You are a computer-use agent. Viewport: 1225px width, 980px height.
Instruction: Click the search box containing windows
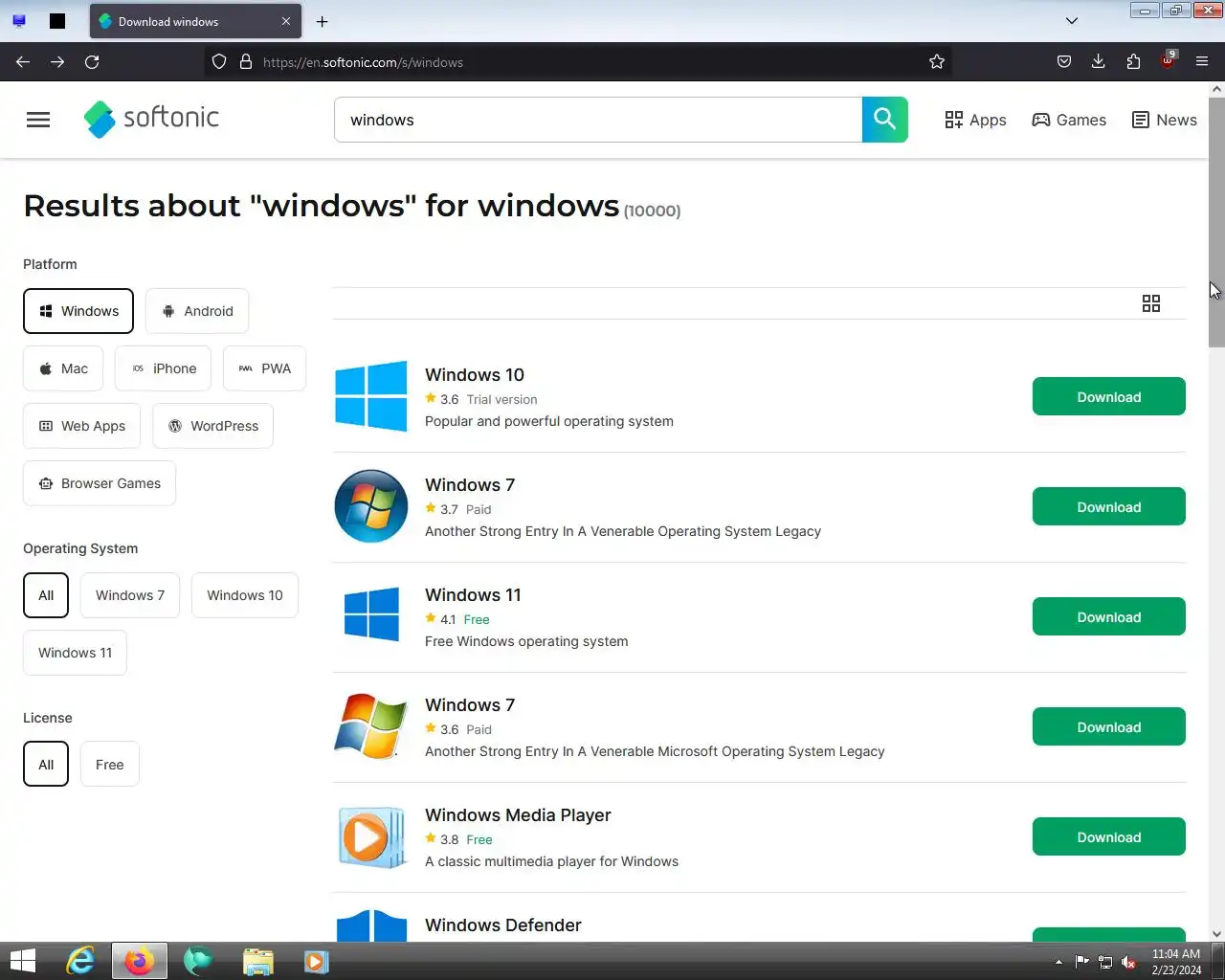tap(598, 120)
